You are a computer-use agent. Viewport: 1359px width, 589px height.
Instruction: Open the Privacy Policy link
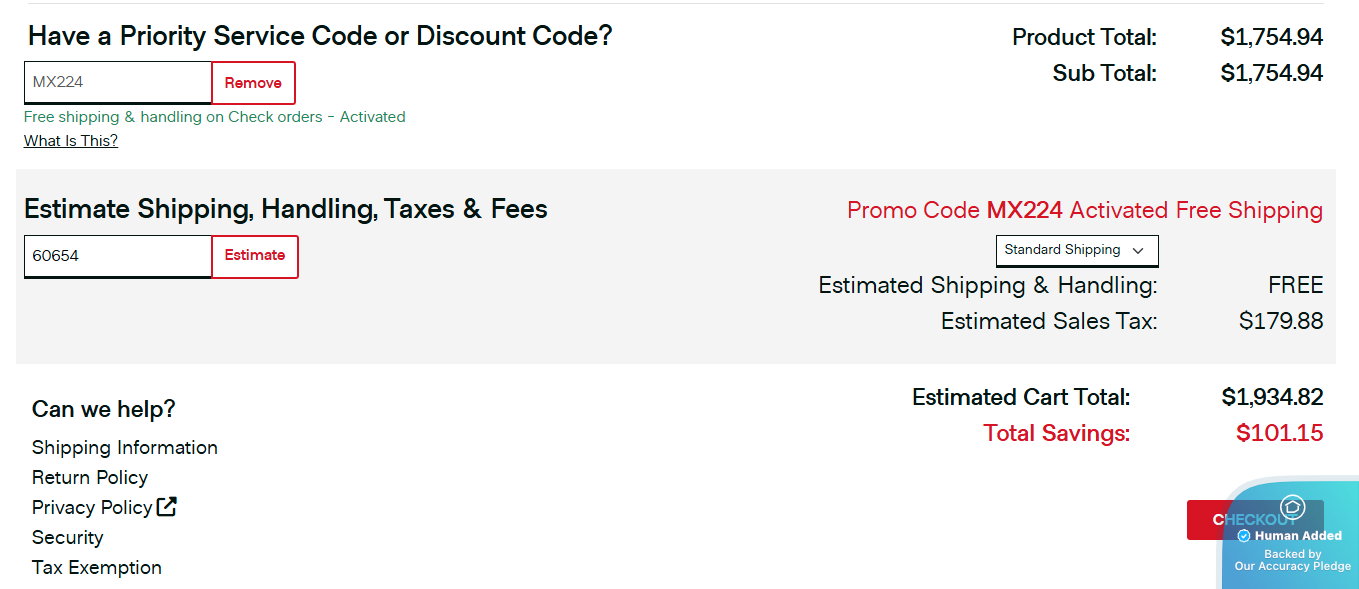92,507
